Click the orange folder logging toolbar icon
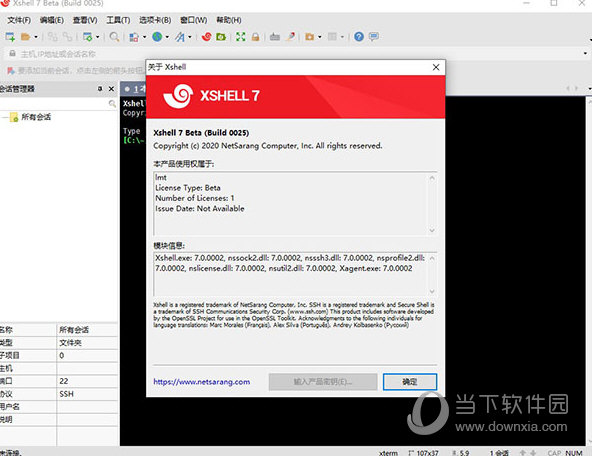 310,37
